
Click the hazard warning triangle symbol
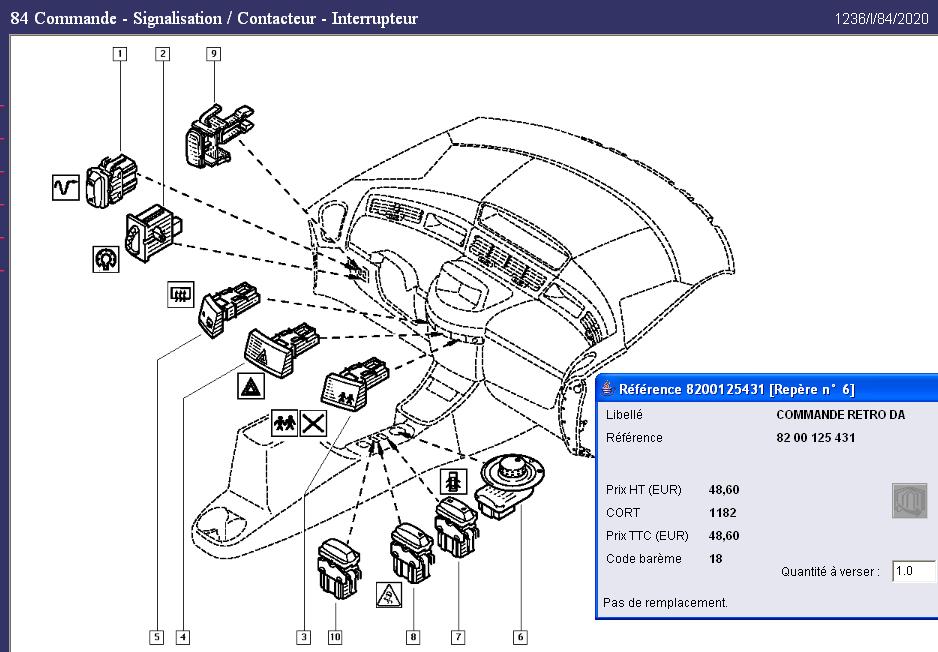pyautogui.click(x=252, y=387)
